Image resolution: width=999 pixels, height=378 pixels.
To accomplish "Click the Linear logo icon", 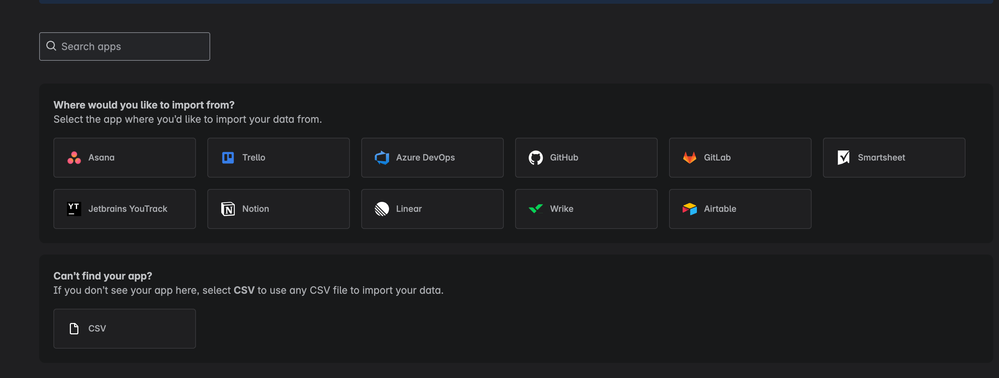I will click(x=382, y=209).
